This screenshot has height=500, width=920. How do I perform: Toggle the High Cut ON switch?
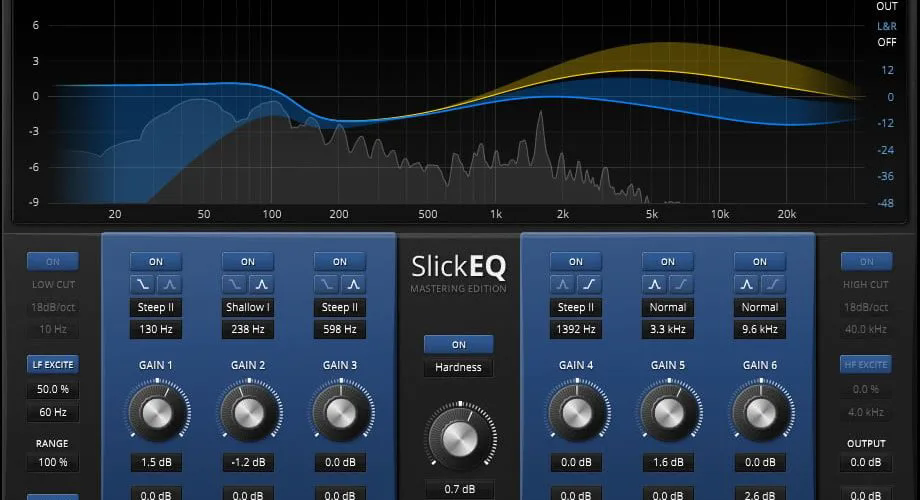866,262
